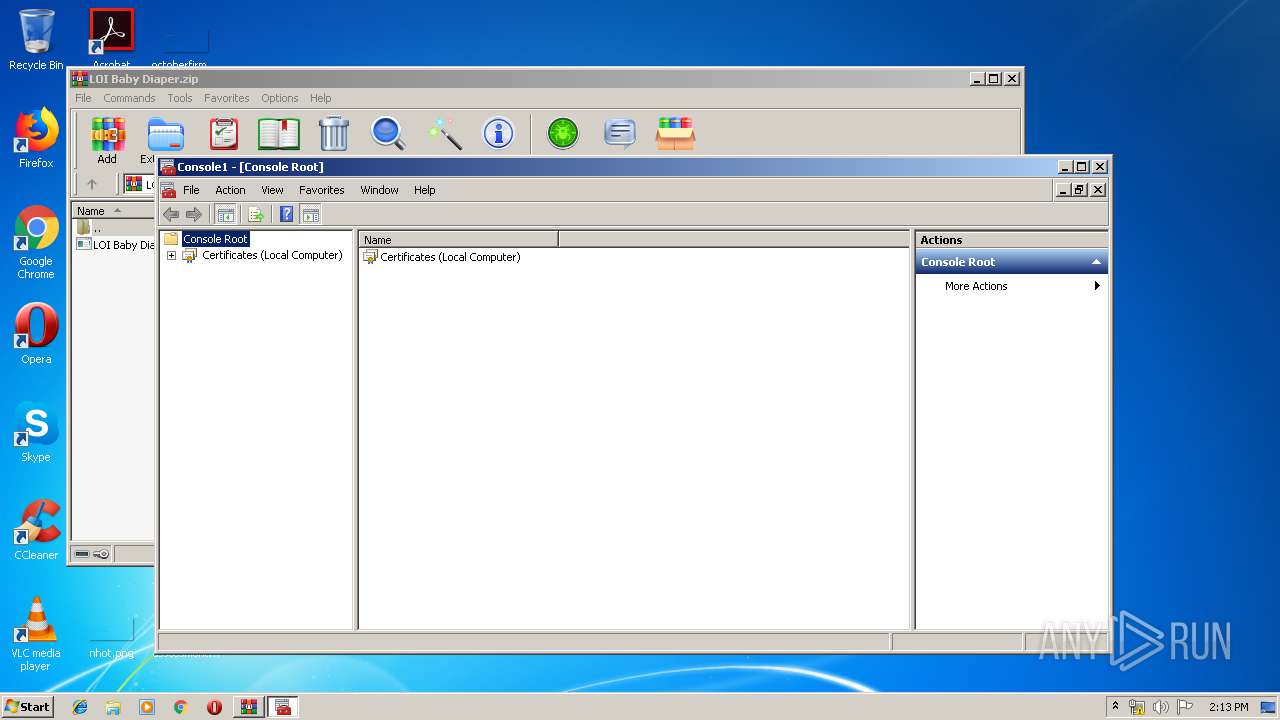Open Console1 Action menu
Viewport: 1280px width, 720px height.
[x=230, y=190]
